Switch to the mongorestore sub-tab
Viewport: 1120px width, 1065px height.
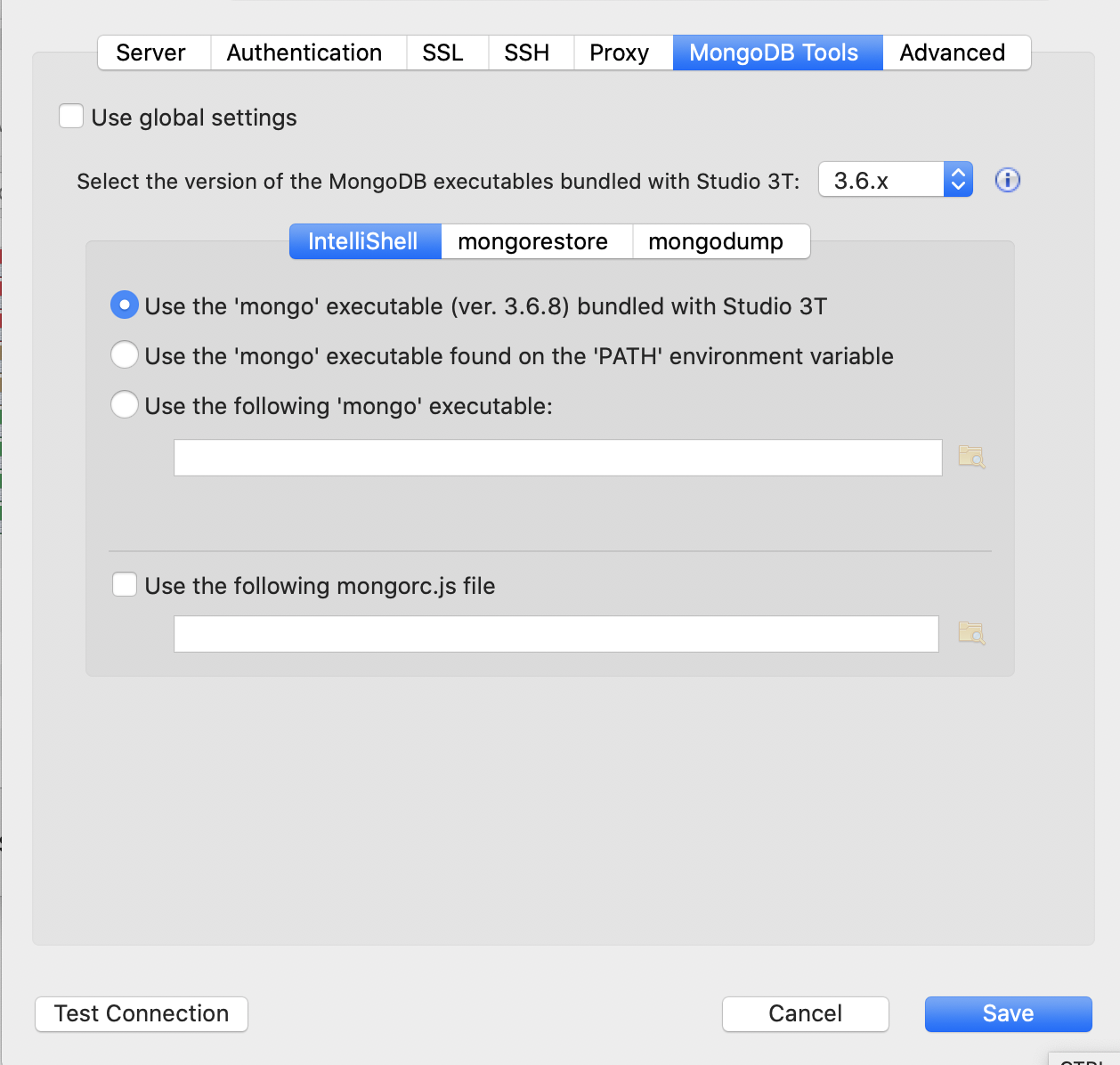click(537, 241)
